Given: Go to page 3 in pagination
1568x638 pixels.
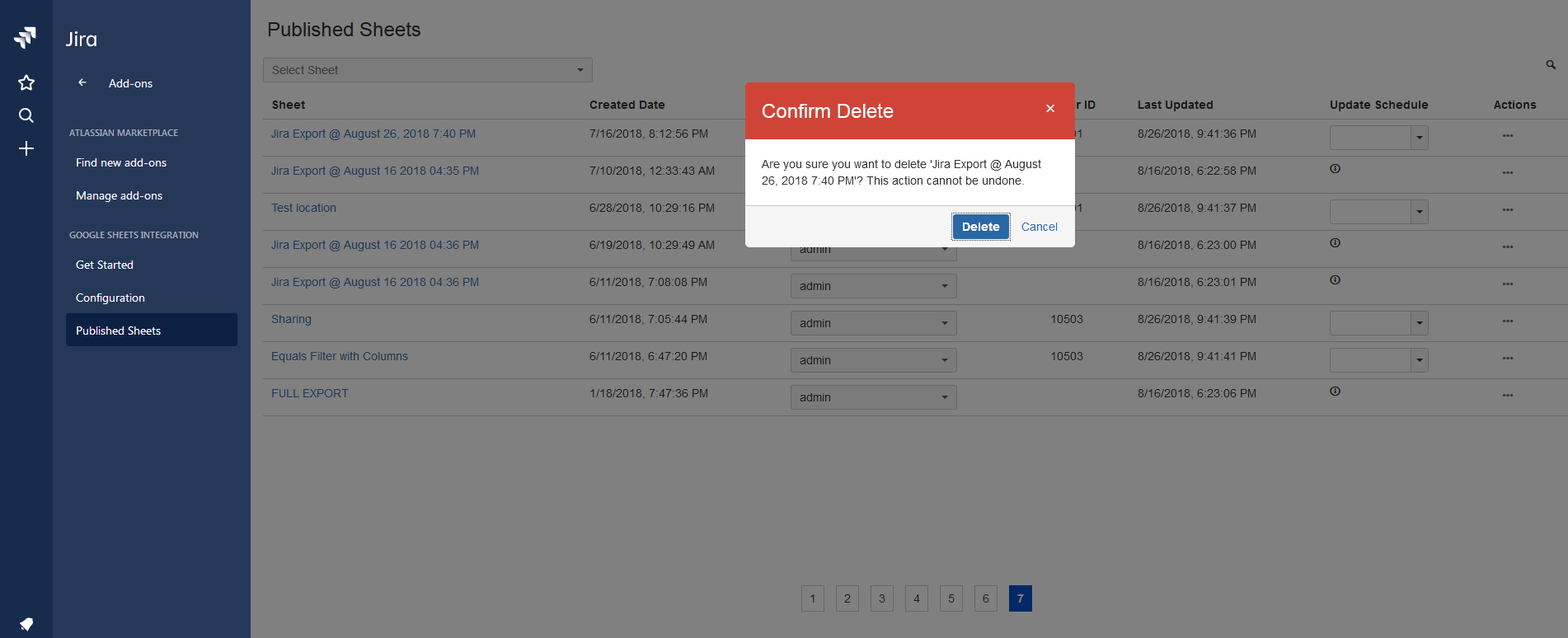Looking at the screenshot, I should tap(881, 598).
